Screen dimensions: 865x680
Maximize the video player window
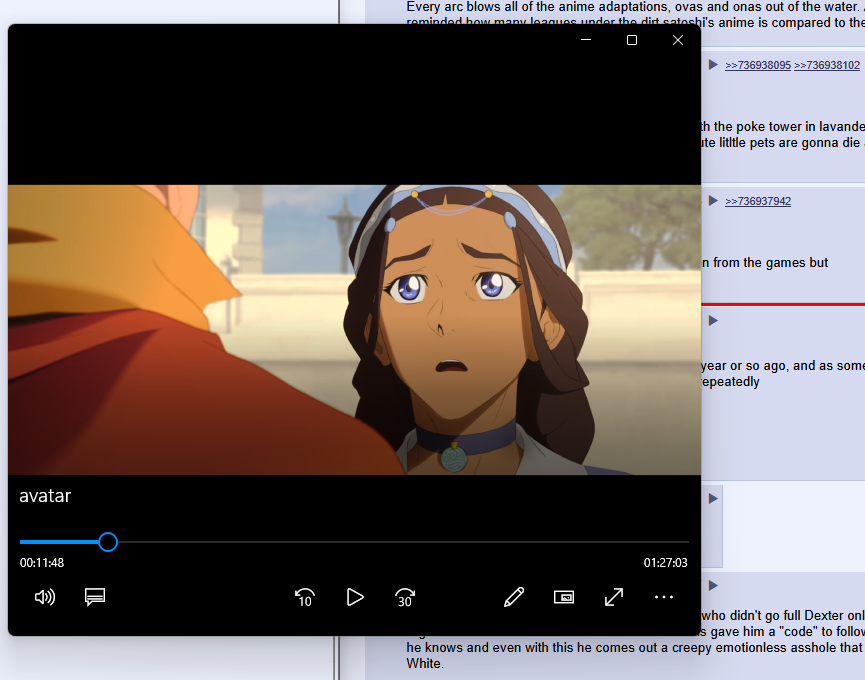pos(632,40)
